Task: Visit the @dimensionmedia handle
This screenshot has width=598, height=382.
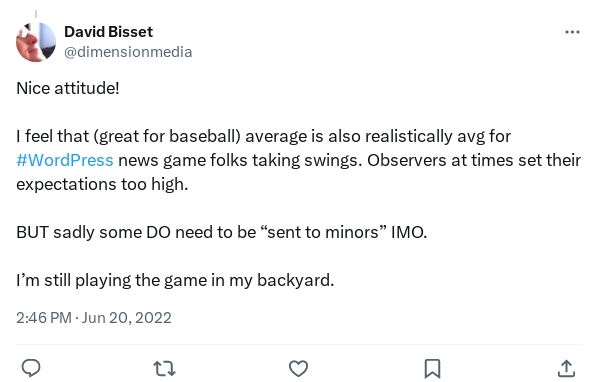Action: 128,52
